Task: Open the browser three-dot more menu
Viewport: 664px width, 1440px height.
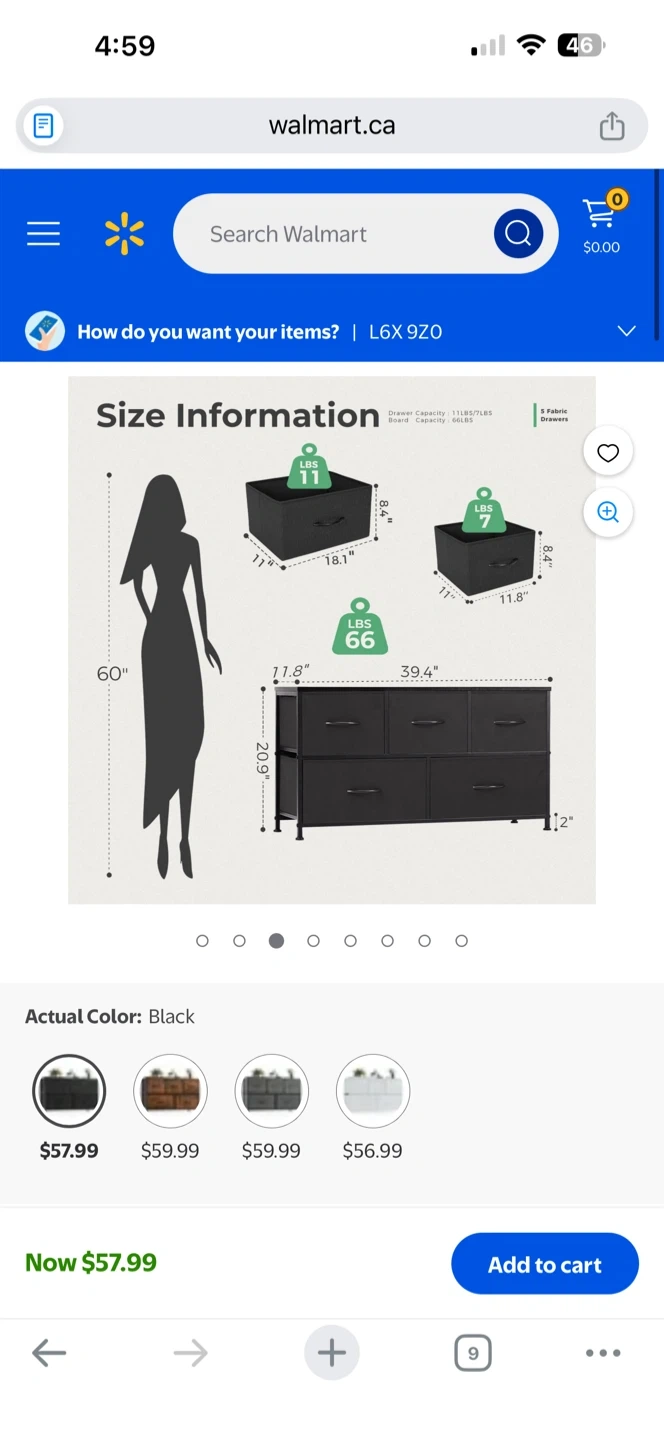Action: click(x=603, y=1353)
